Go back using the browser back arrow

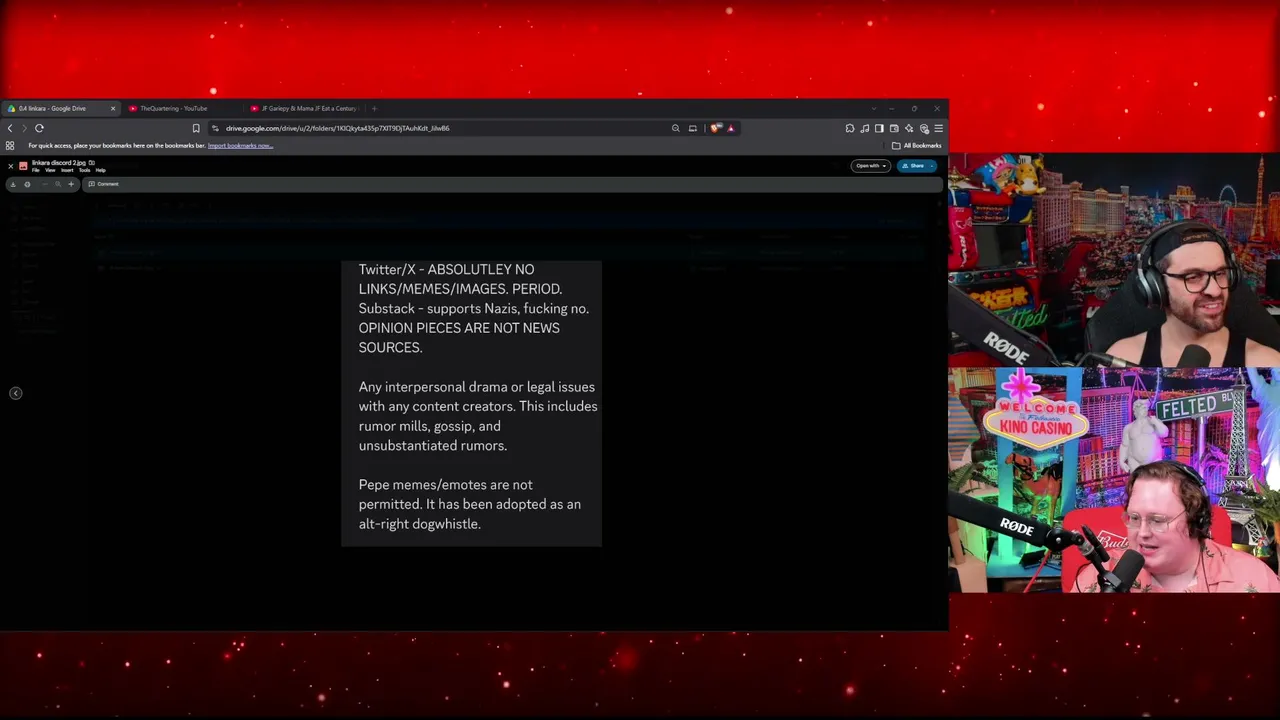coord(10,128)
